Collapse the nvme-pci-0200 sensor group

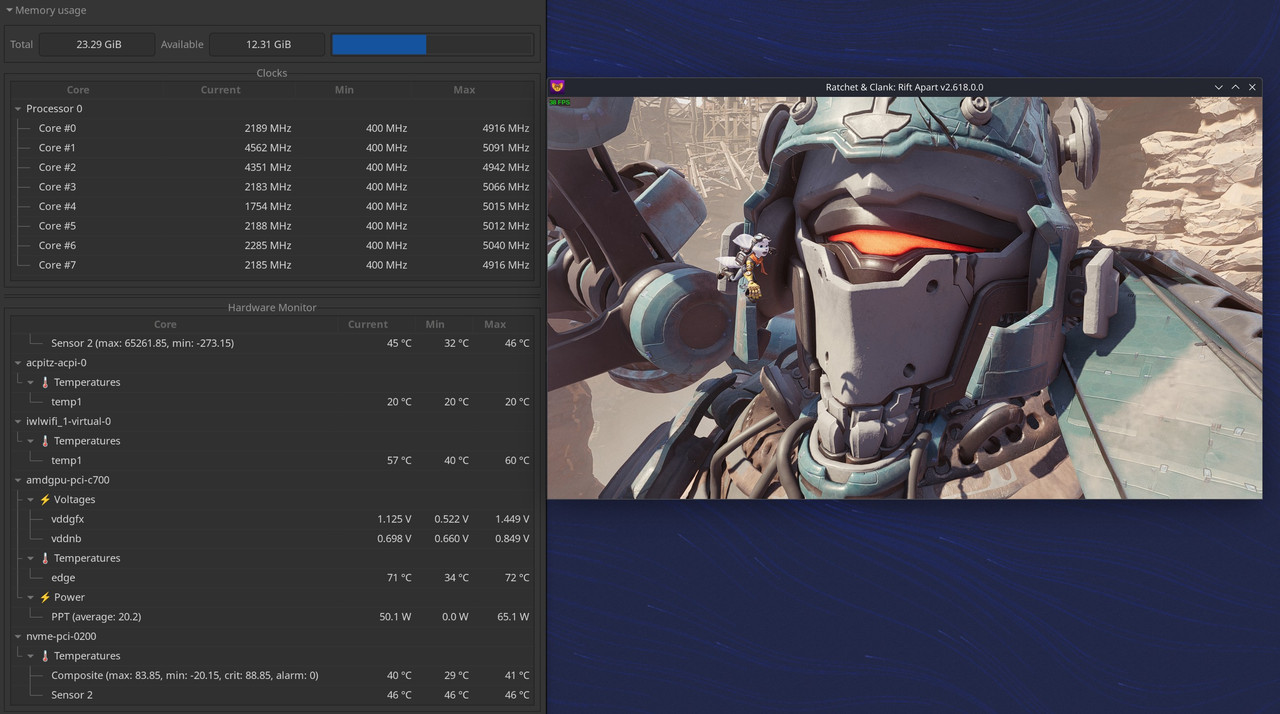coord(18,636)
